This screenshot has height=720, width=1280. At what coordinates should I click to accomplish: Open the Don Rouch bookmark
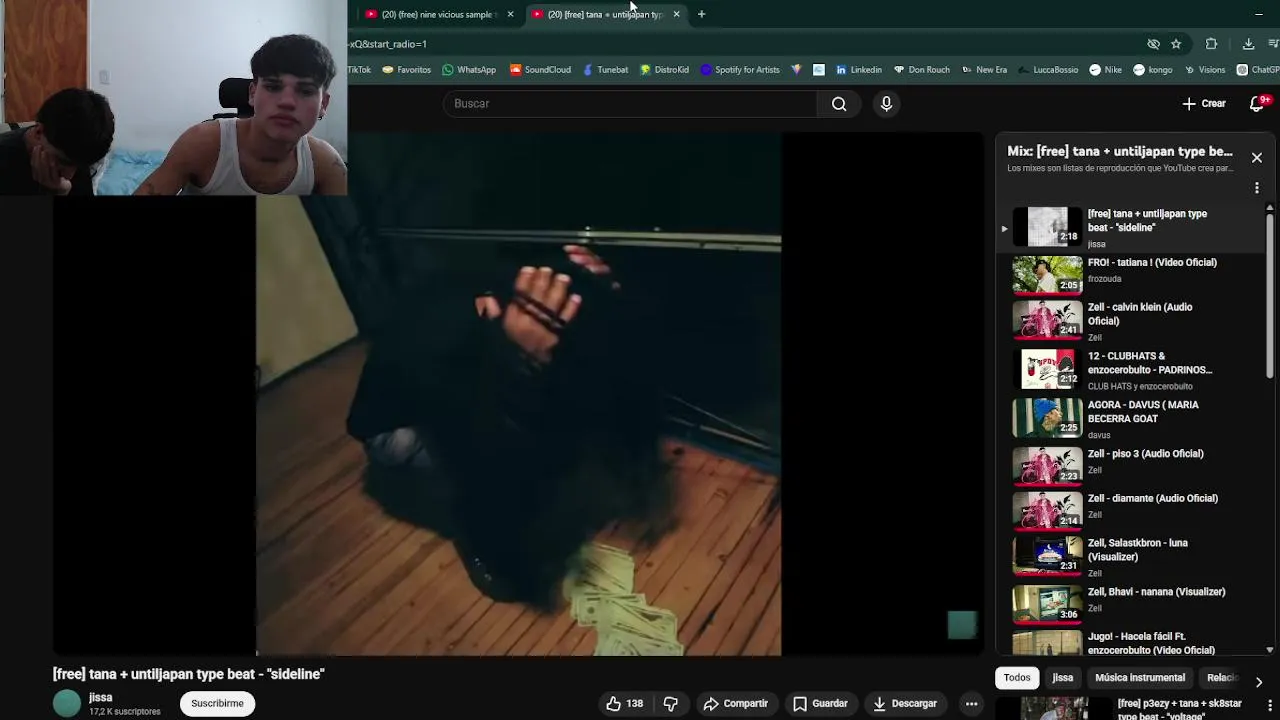[921, 70]
